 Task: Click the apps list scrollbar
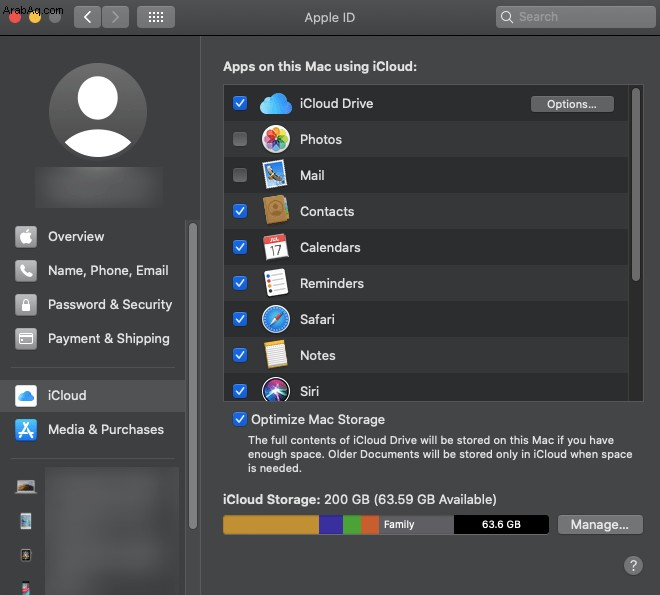(x=636, y=184)
